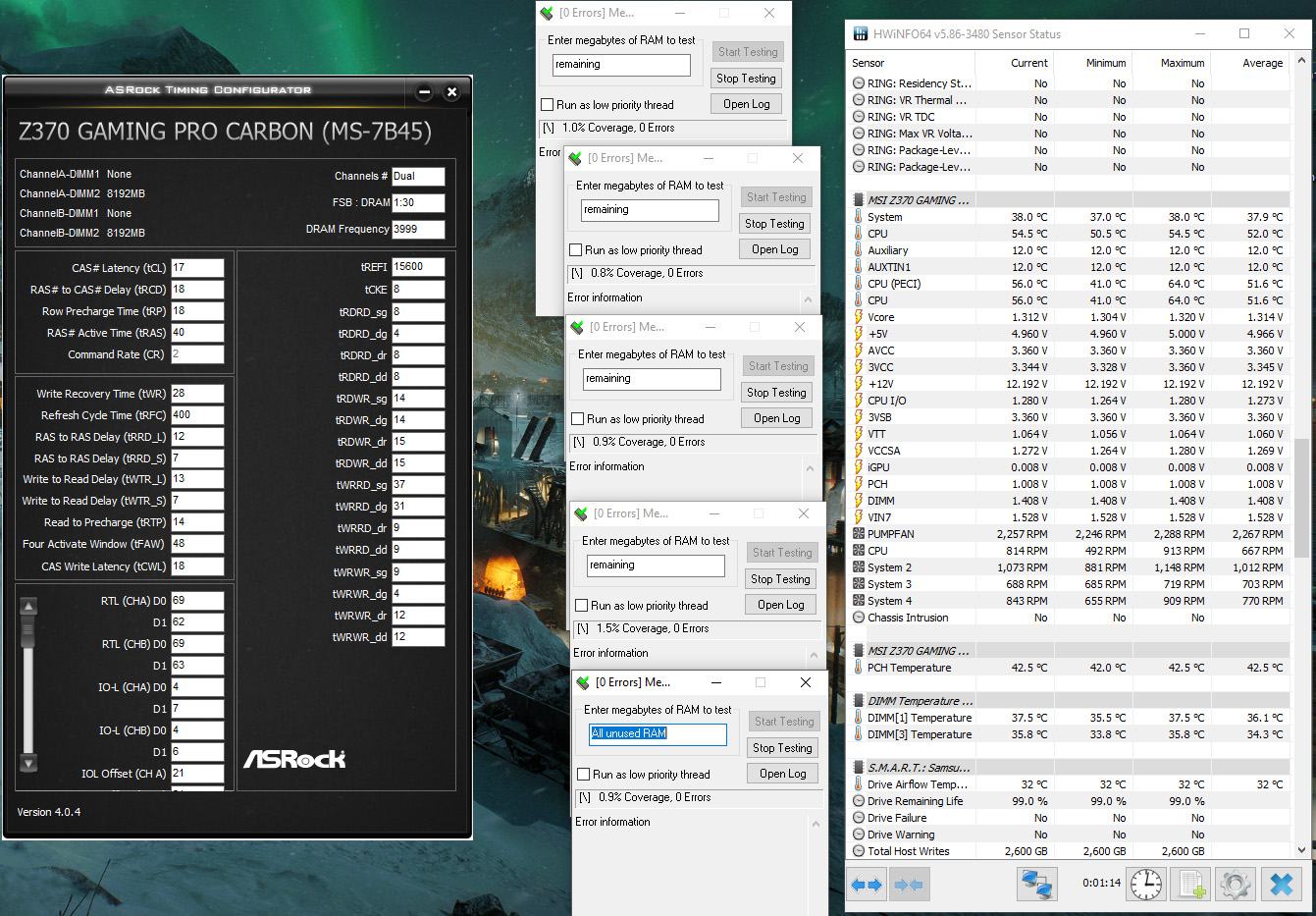This screenshot has width=1316, height=916.
Task: Click circle icon beside Drive Failure row
Action: (x=859, y=818)
